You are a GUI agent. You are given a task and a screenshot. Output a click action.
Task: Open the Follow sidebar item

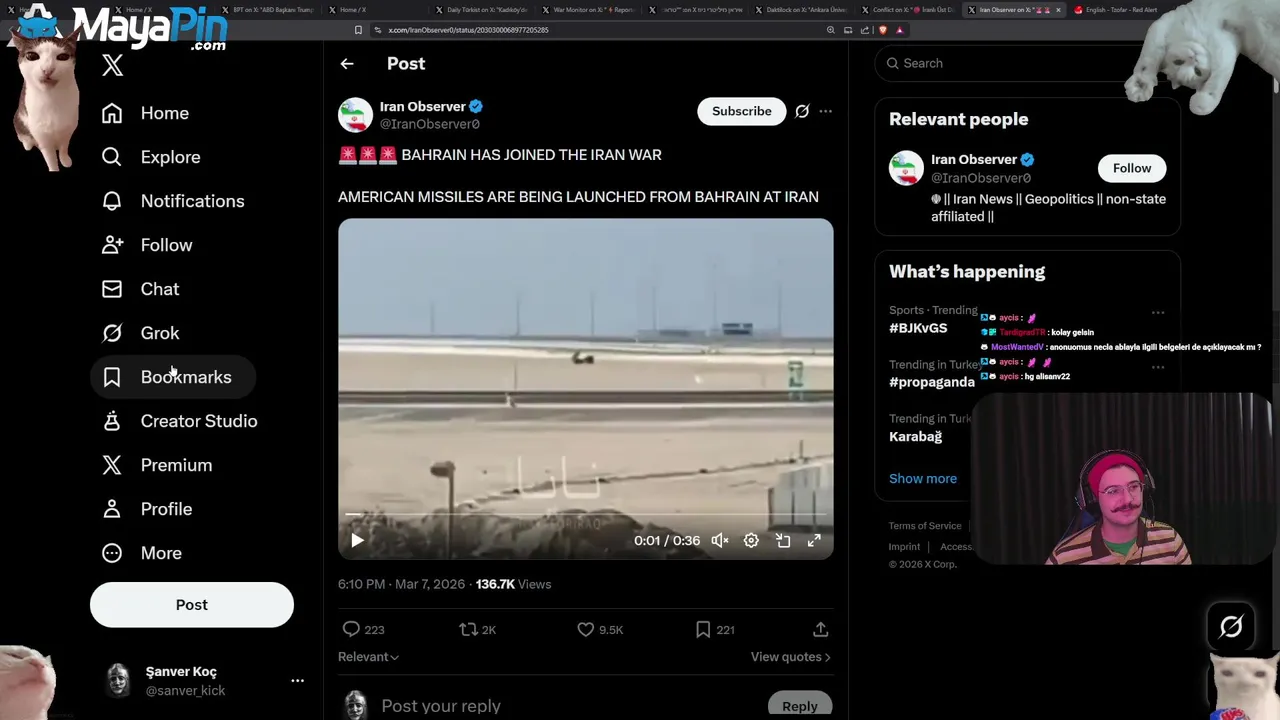pos(147,245)
